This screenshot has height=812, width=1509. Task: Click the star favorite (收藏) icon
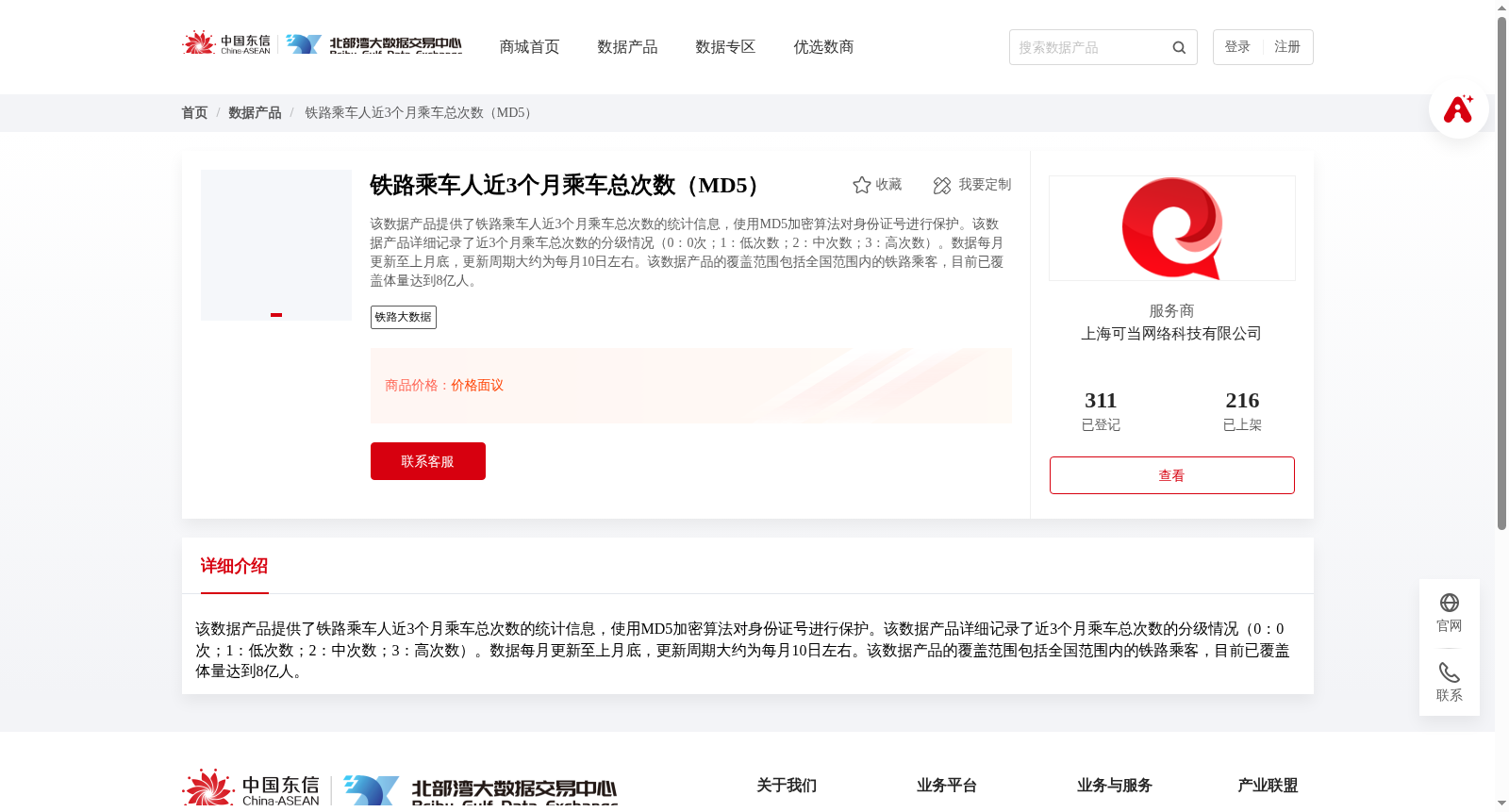[x=861, y=185]
